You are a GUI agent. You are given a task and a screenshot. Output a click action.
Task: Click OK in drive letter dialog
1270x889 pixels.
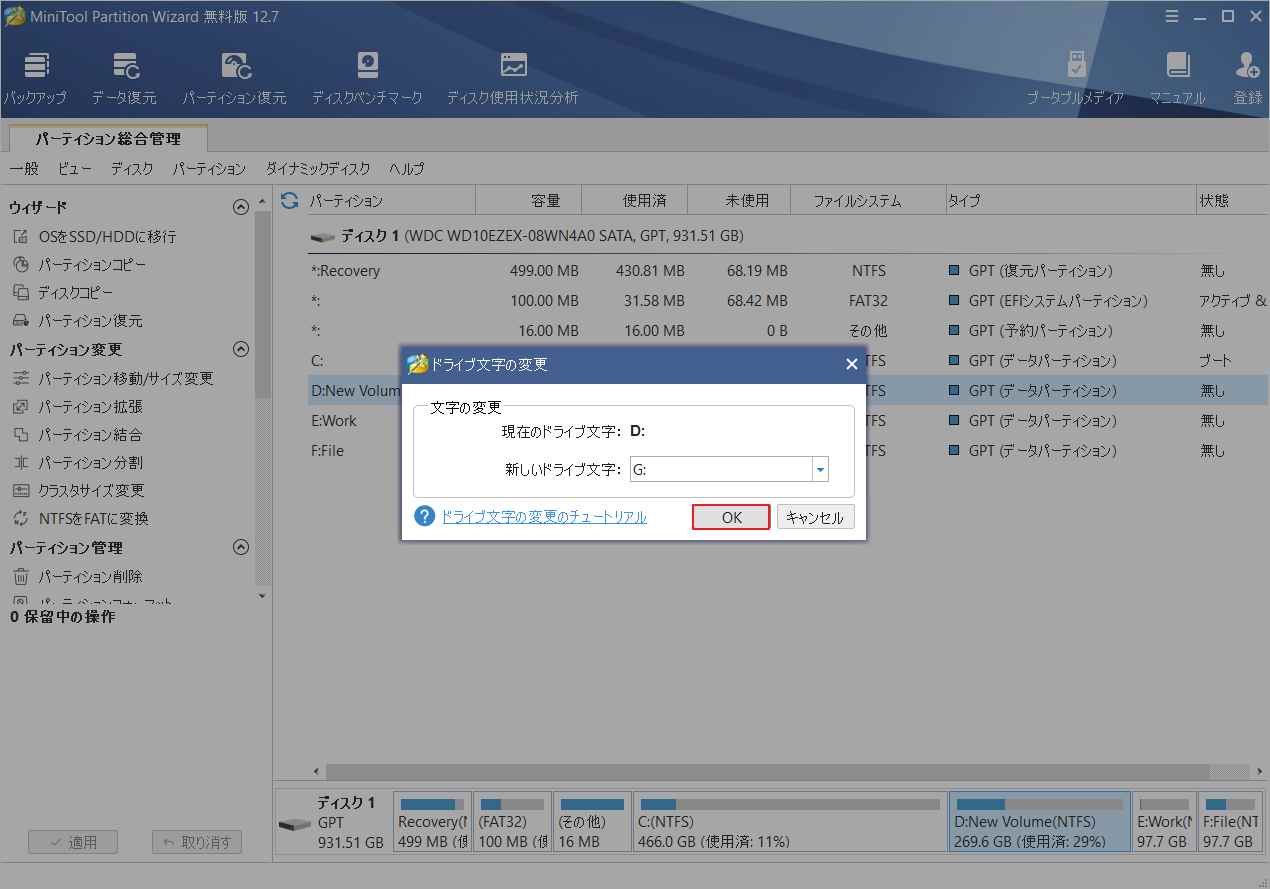tap(731, 517)
